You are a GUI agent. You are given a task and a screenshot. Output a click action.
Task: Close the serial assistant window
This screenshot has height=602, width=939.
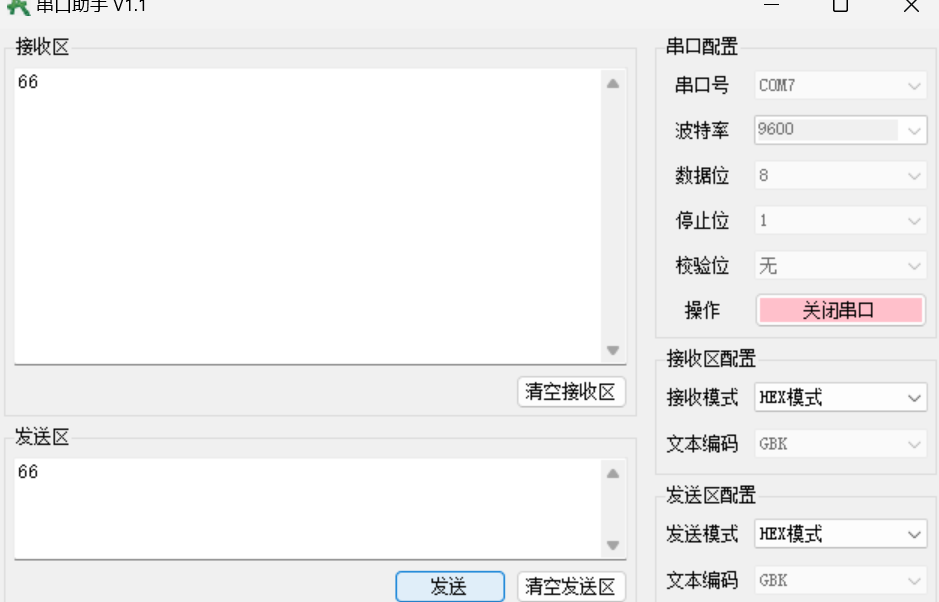[x=911, y=5]
